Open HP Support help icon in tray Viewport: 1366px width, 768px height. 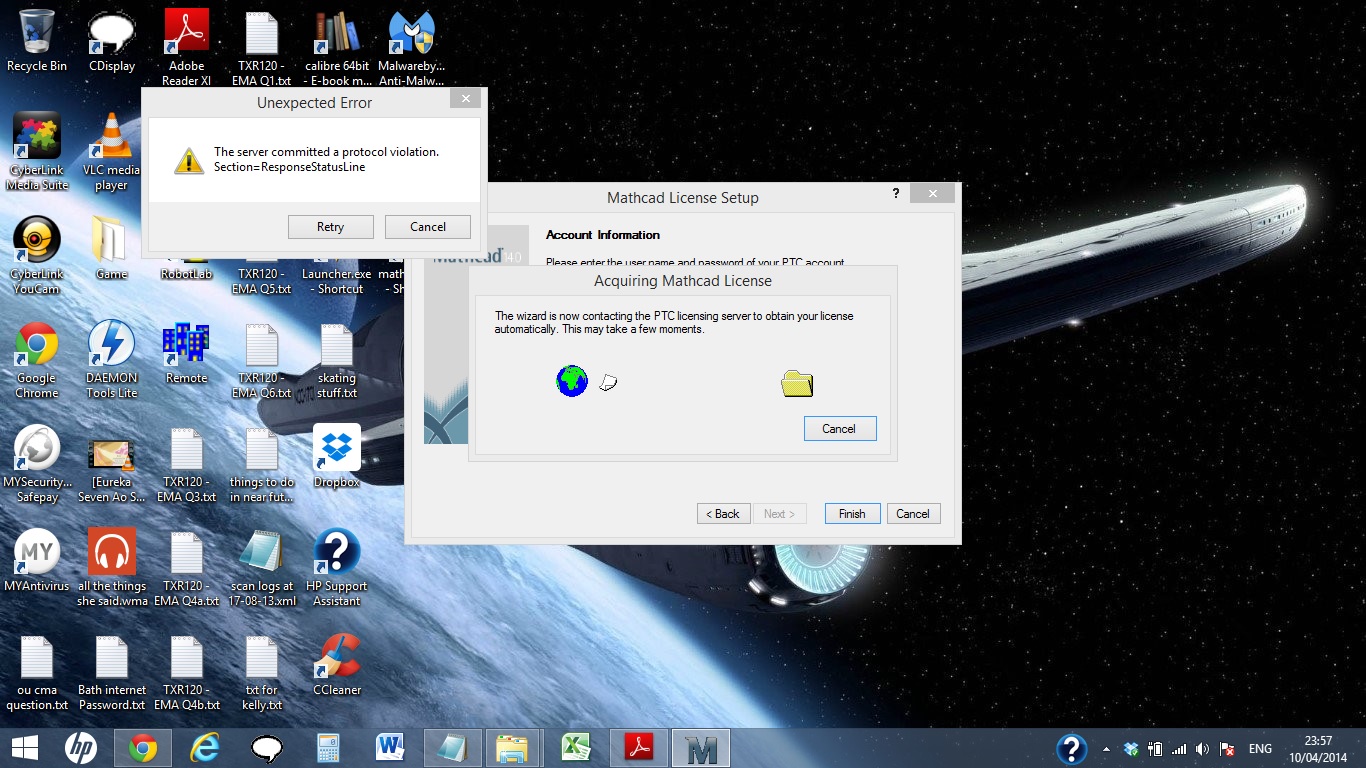[1071, 749]
